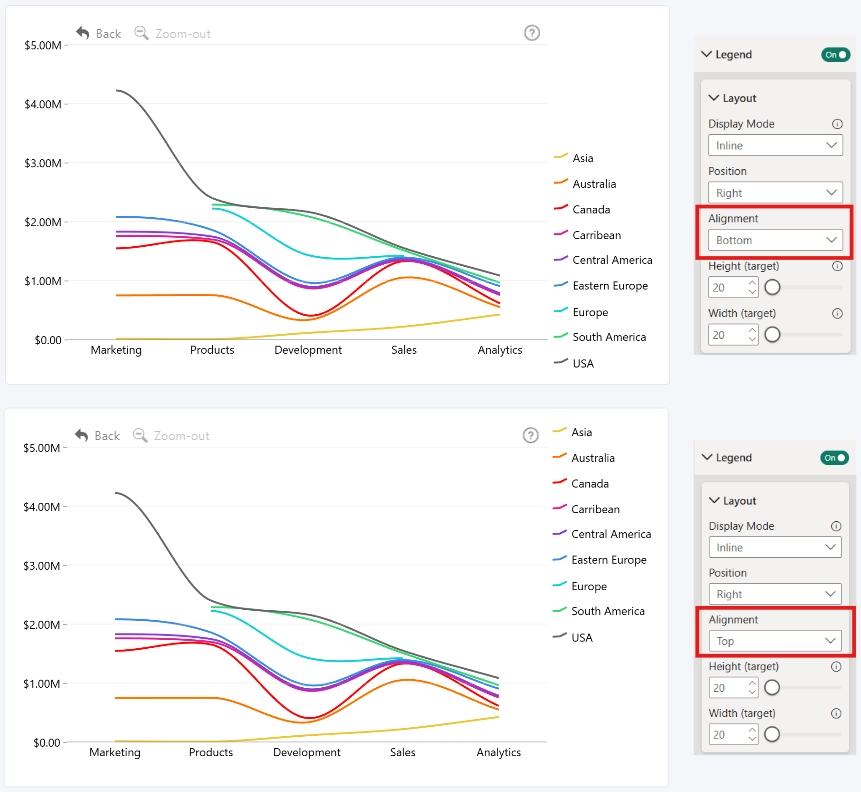This screenshot has height=792, width=861.
Task: Click the Europe legend entry in the top chart
Action: point(582,312)
